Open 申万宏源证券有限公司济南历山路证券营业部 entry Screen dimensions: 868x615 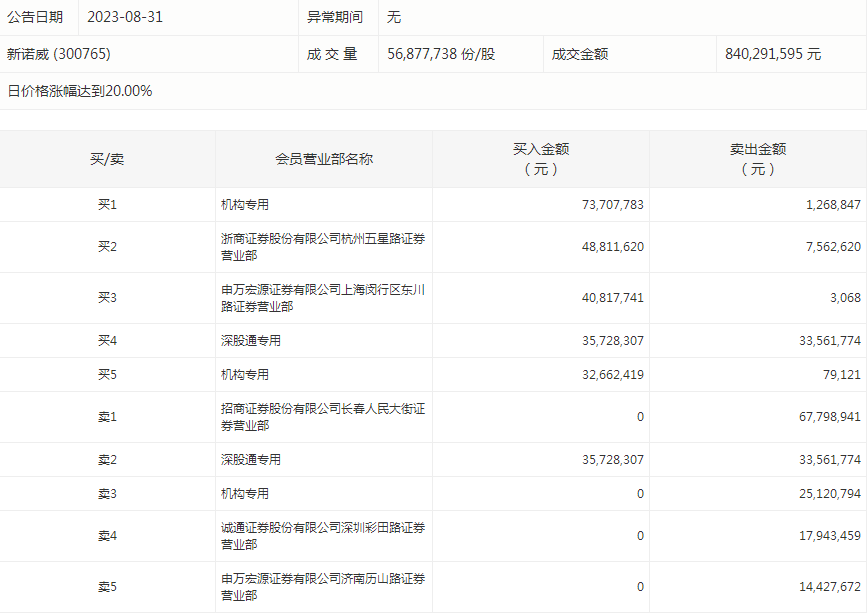(x=323, y=587)
